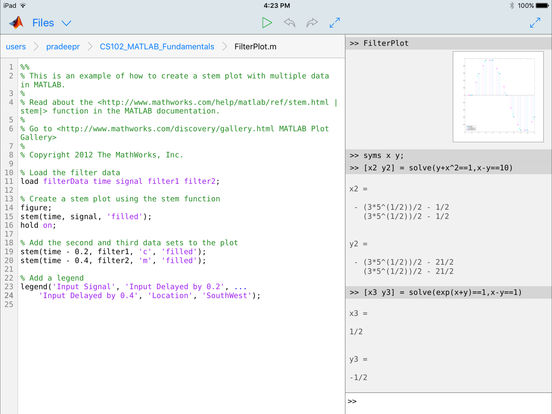This screenshot has width=552, height=414.
Task: Click the '% Load the filter data' comment
Action: [x=70, y=172]
